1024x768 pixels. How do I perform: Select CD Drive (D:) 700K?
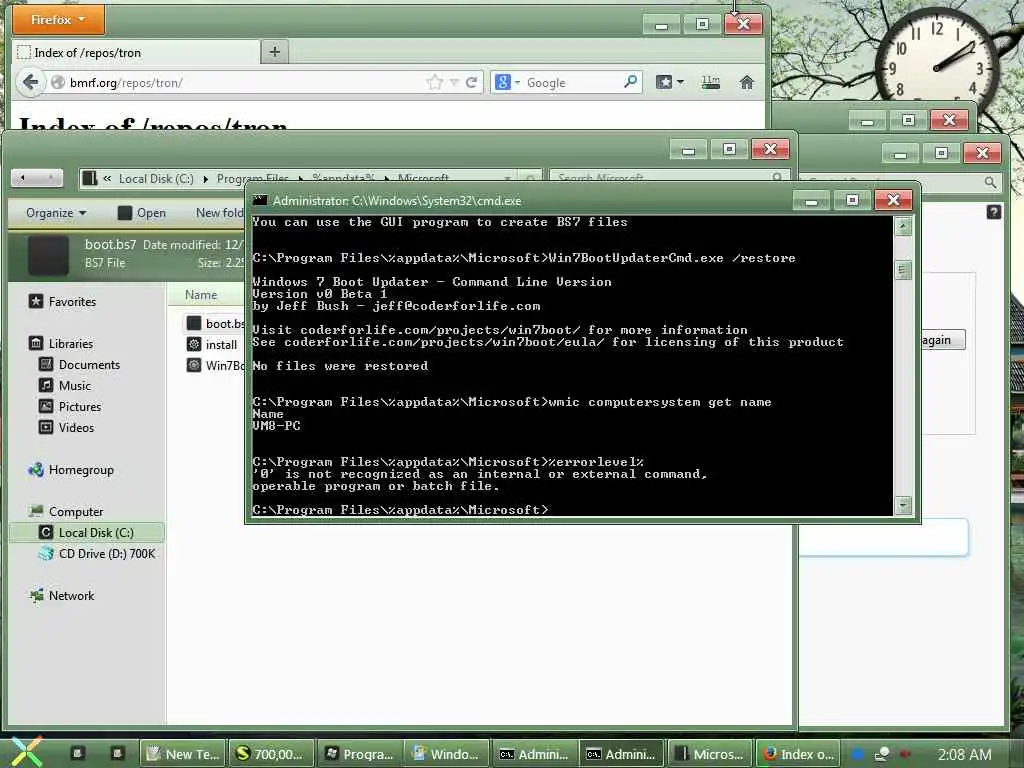tap(97, 554)
